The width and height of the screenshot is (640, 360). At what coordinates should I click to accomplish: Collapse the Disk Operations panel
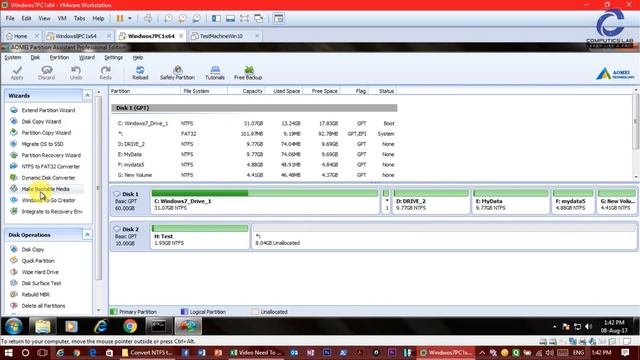point(87,235)
